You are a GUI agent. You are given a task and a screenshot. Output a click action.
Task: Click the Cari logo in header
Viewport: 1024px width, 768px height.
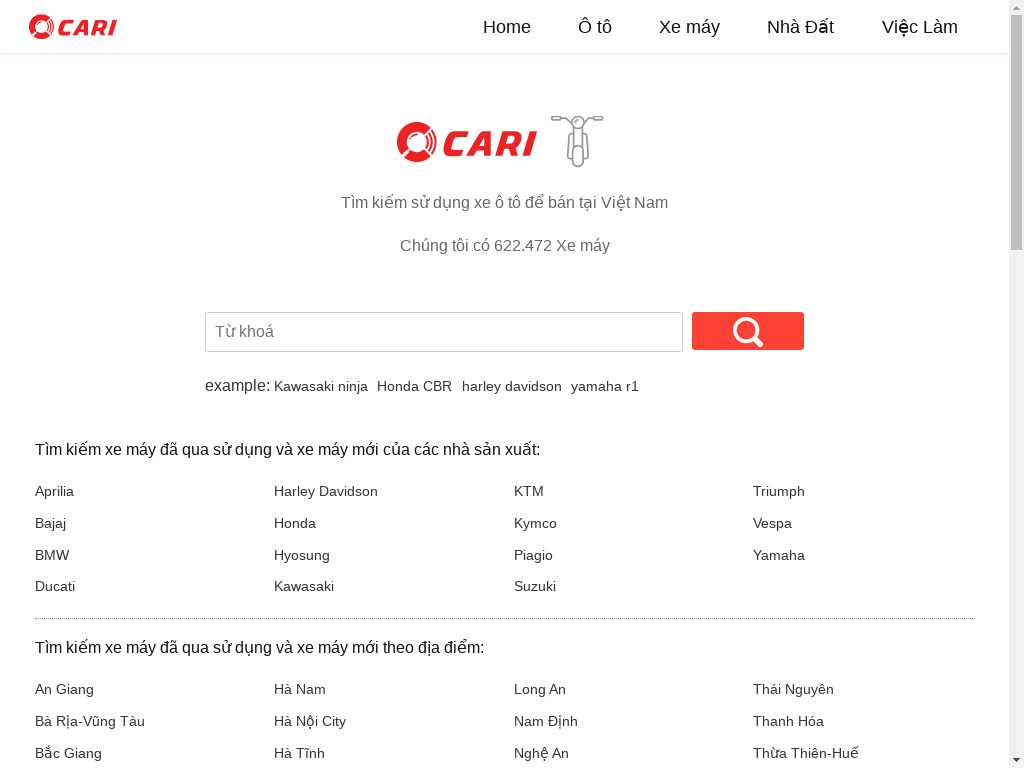73,27
